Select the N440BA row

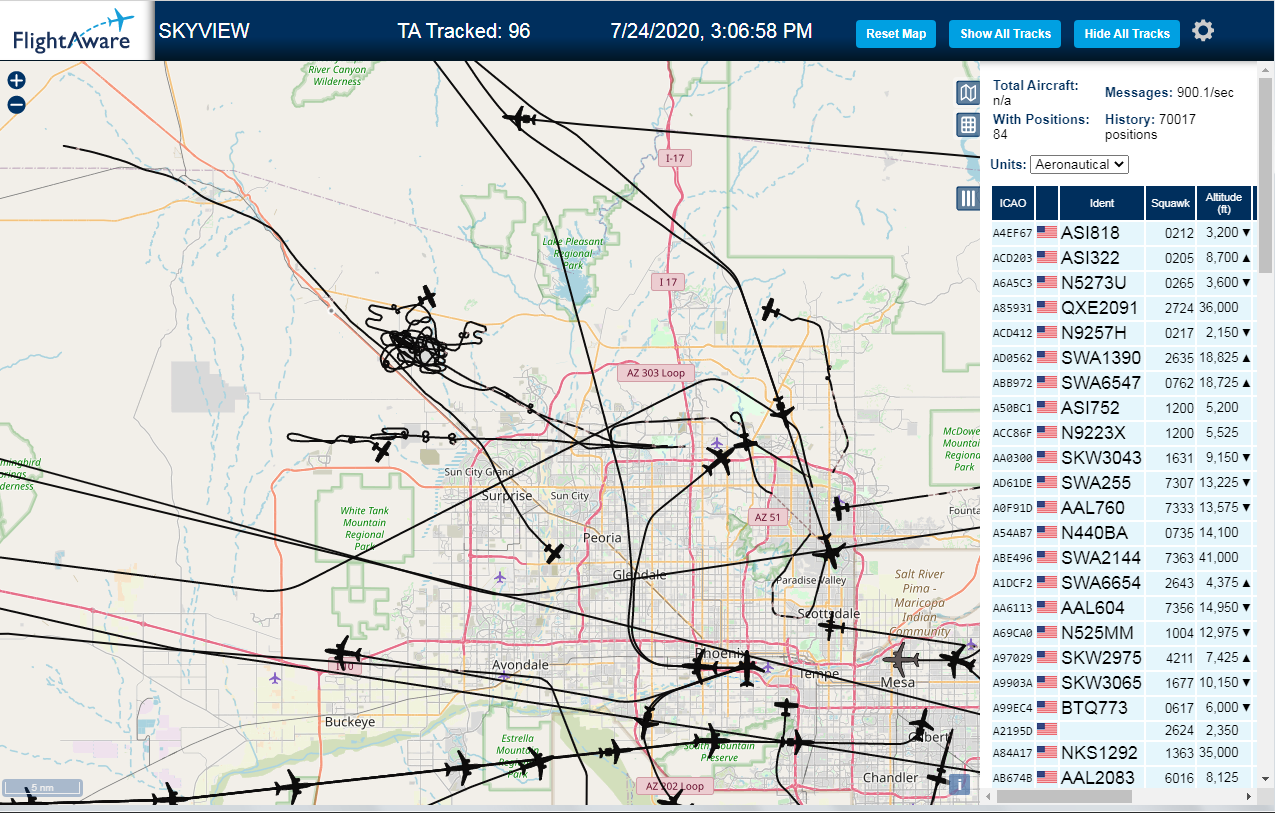[x=1122, y=532]
